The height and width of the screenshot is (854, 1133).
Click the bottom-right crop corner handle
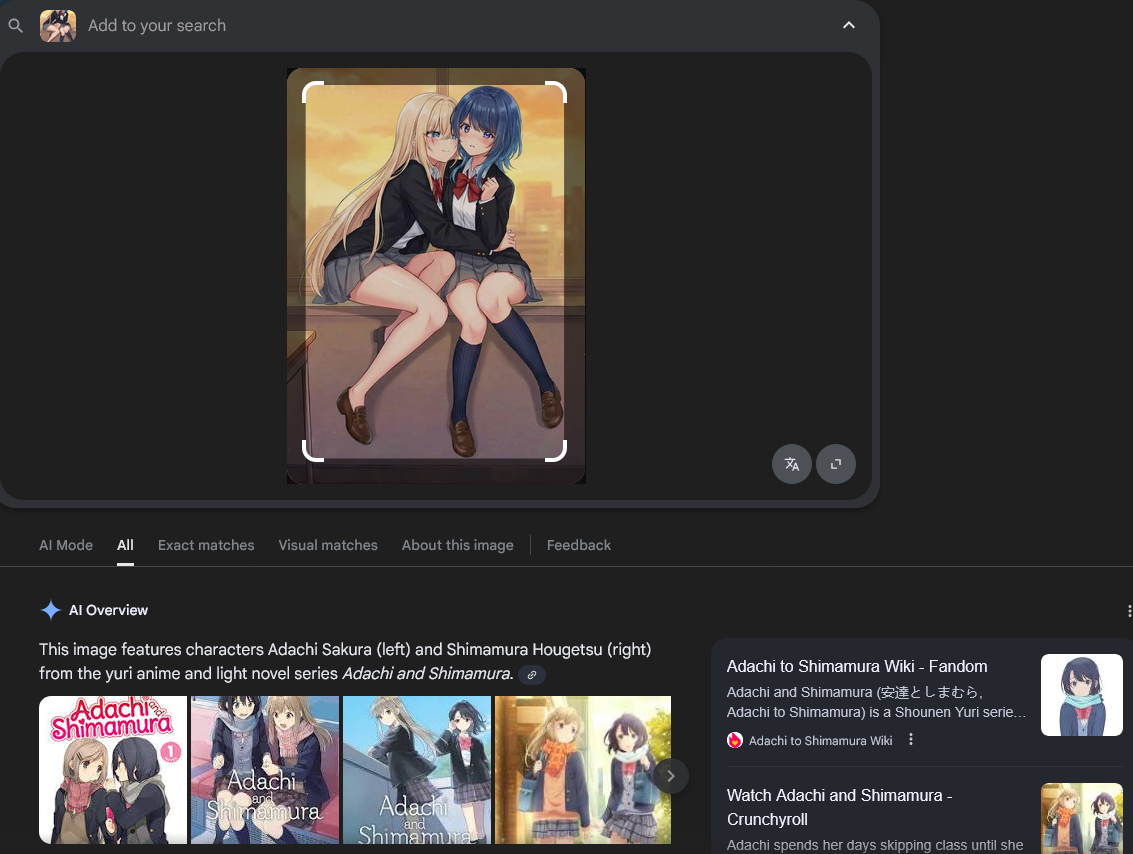(556, 451)
